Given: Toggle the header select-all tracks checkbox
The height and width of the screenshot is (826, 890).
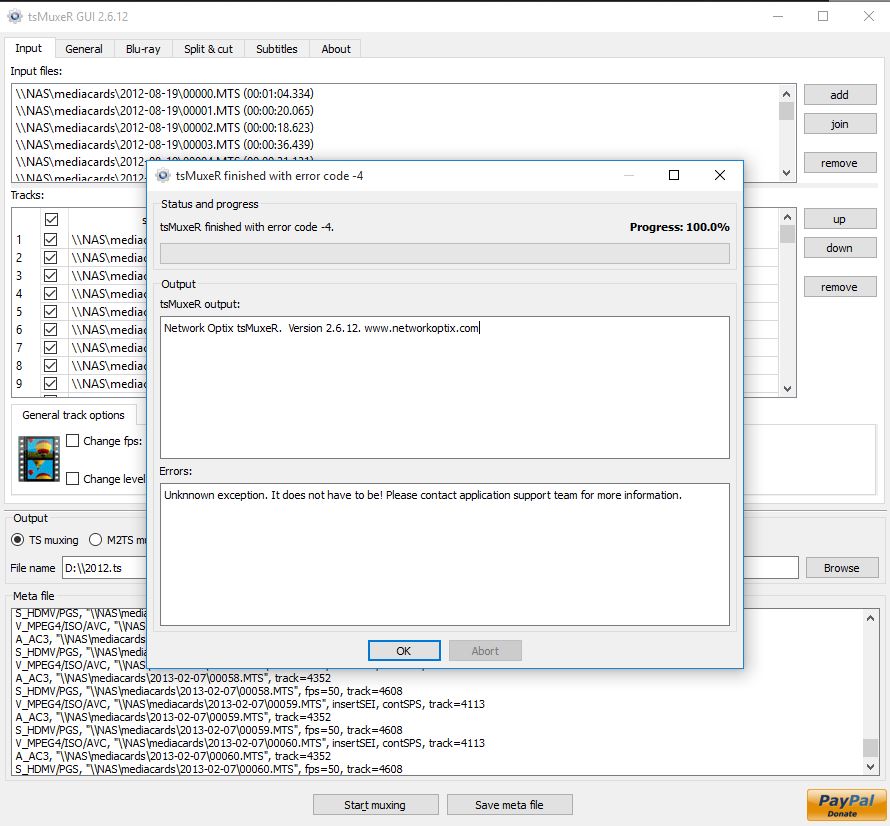Looking at the screenshot, I should tap(51, 219).
